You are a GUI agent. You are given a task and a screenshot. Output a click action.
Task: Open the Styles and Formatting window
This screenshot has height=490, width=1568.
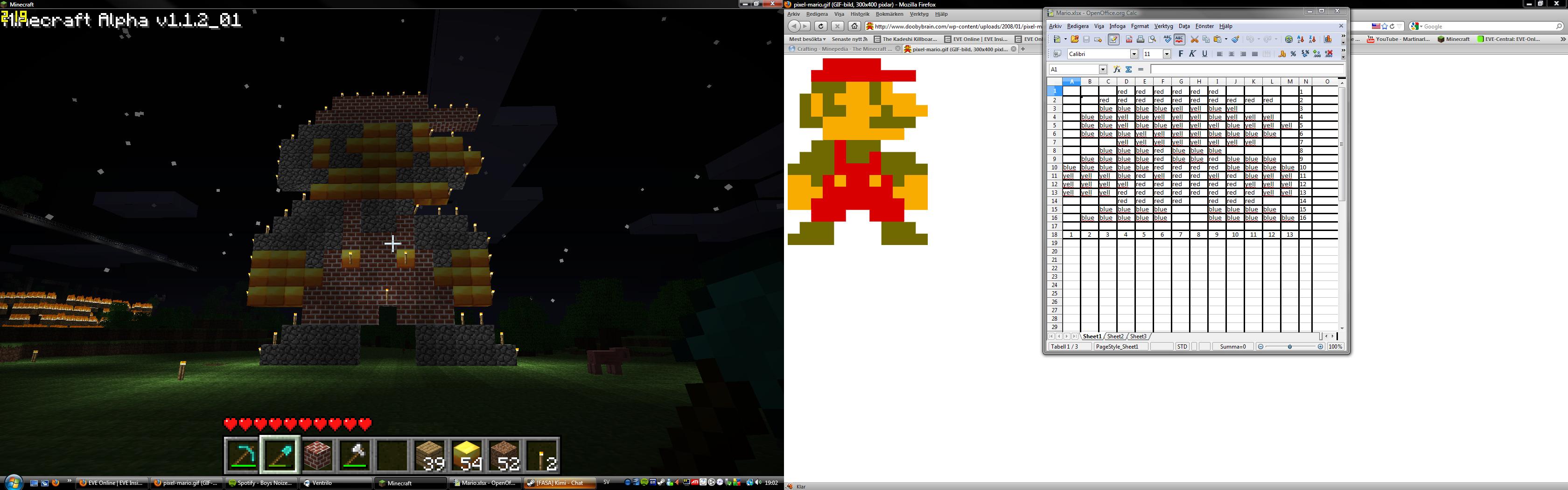[x=1057, y=54]
